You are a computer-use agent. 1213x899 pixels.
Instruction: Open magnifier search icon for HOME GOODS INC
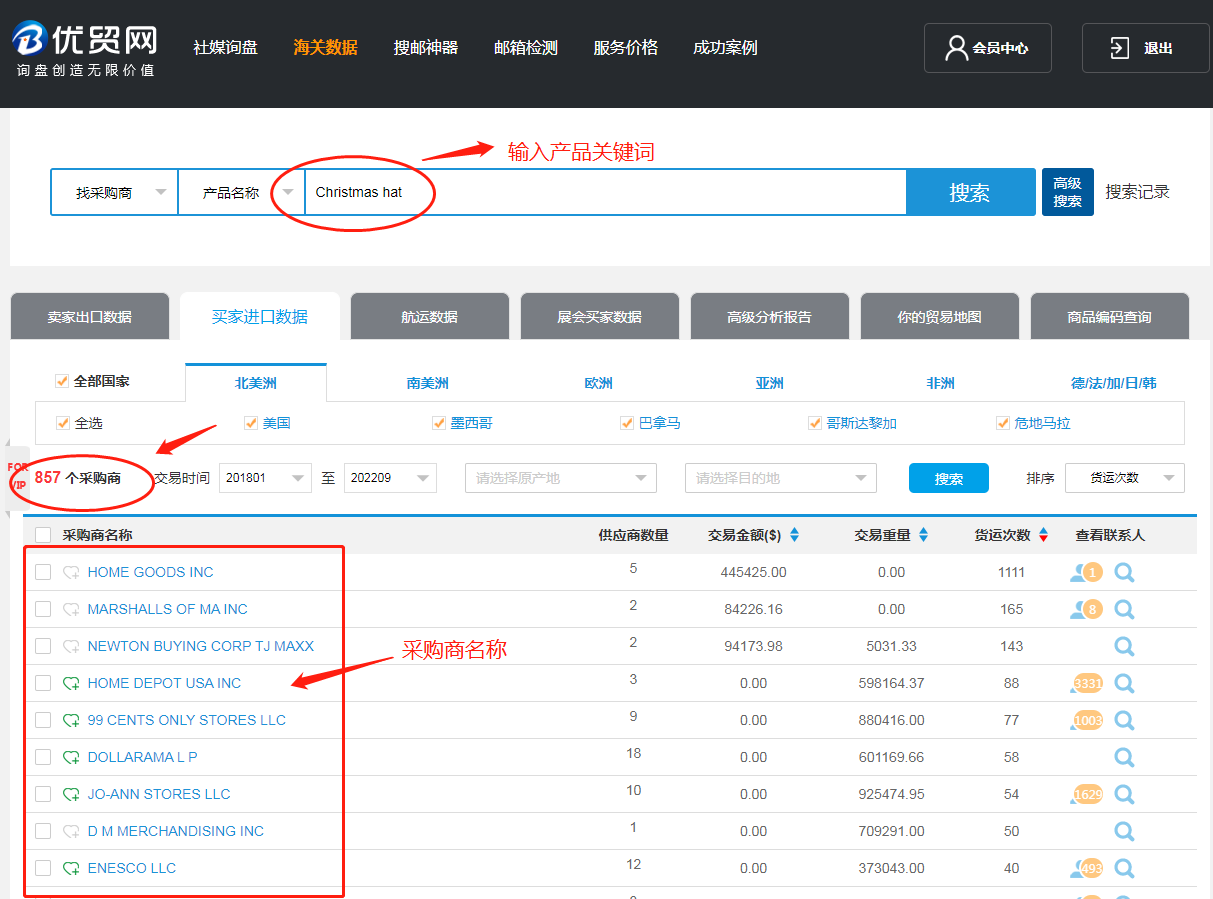coord(1124,572)
